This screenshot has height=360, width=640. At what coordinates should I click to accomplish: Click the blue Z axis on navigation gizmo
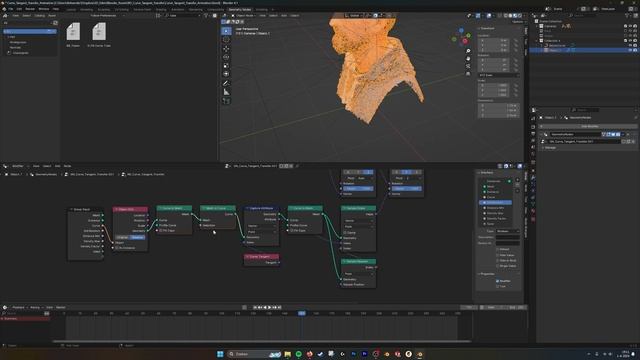tap(461, 31)
